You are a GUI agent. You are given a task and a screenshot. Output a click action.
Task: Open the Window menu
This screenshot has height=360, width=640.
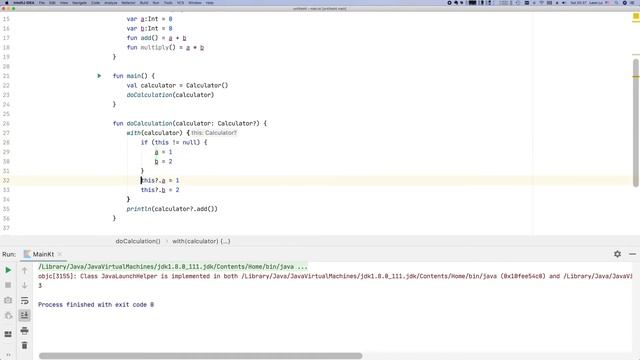(195, 3)
